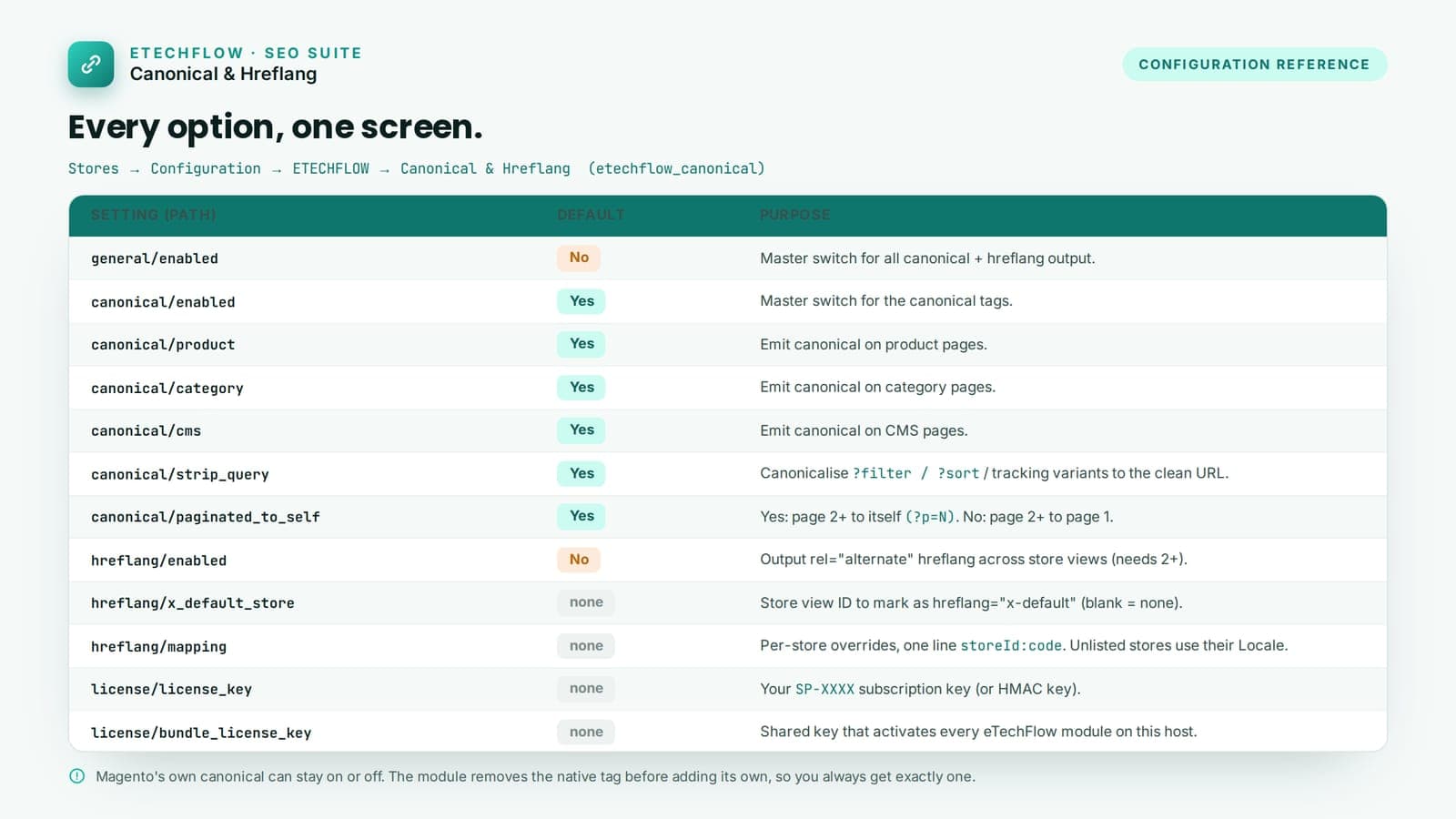Viewport: 1456px width, 819px height.
Task: Click 'Unlisted stores use their Locale.' text
Action: (x=1178, y=646)
